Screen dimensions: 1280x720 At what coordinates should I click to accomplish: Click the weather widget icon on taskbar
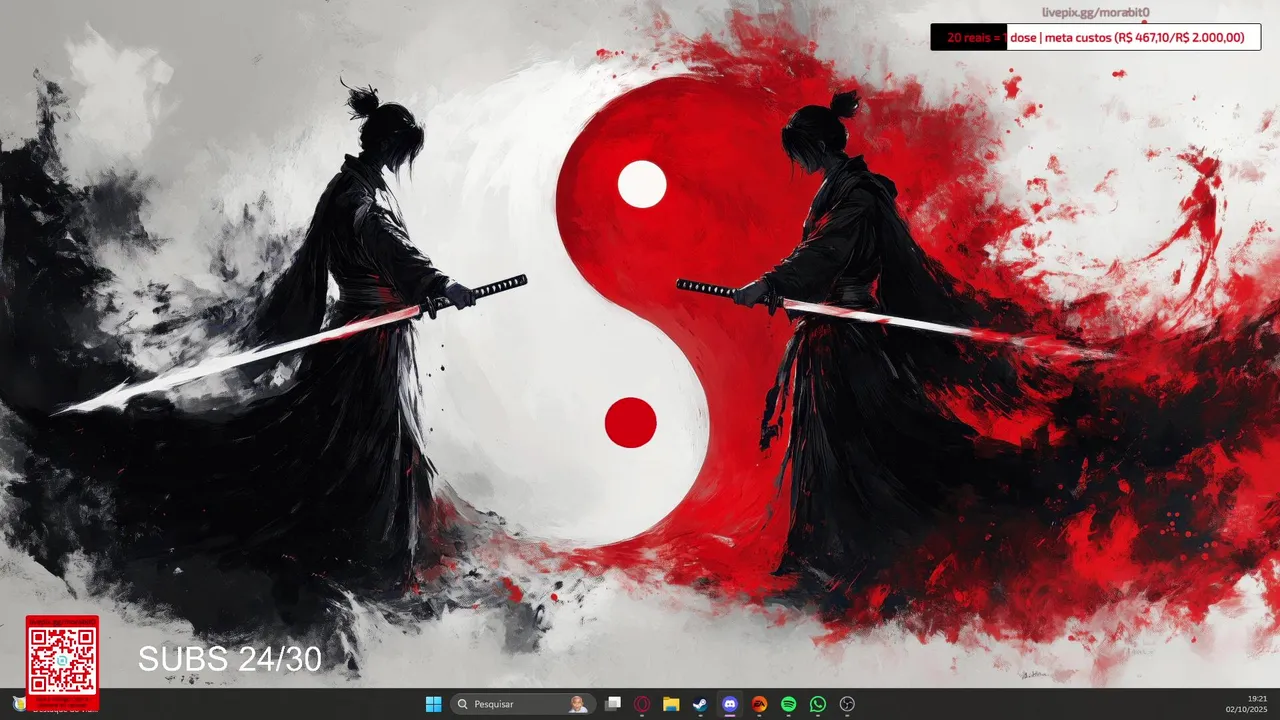(x=18, y=704)
